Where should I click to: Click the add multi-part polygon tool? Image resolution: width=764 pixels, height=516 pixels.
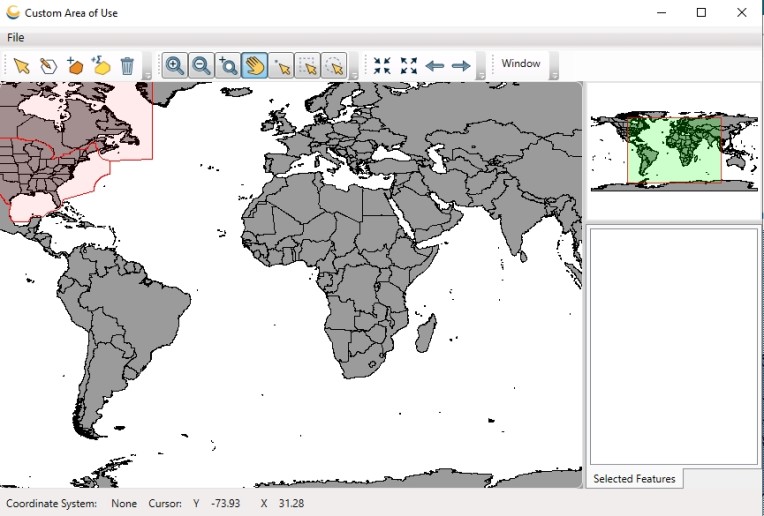click(101, 66)
